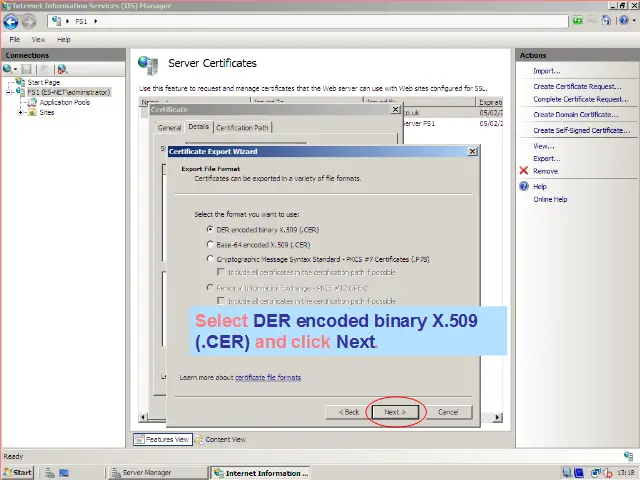Switch to Features View tab
This screenshot has height=480, width=640.
[163, 439]
